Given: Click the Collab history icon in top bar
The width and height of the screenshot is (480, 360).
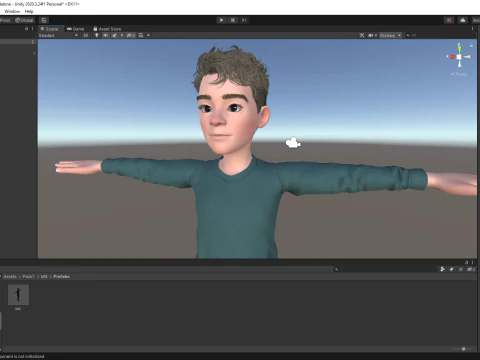Looking at the screenshot, I should click(449, 20).
